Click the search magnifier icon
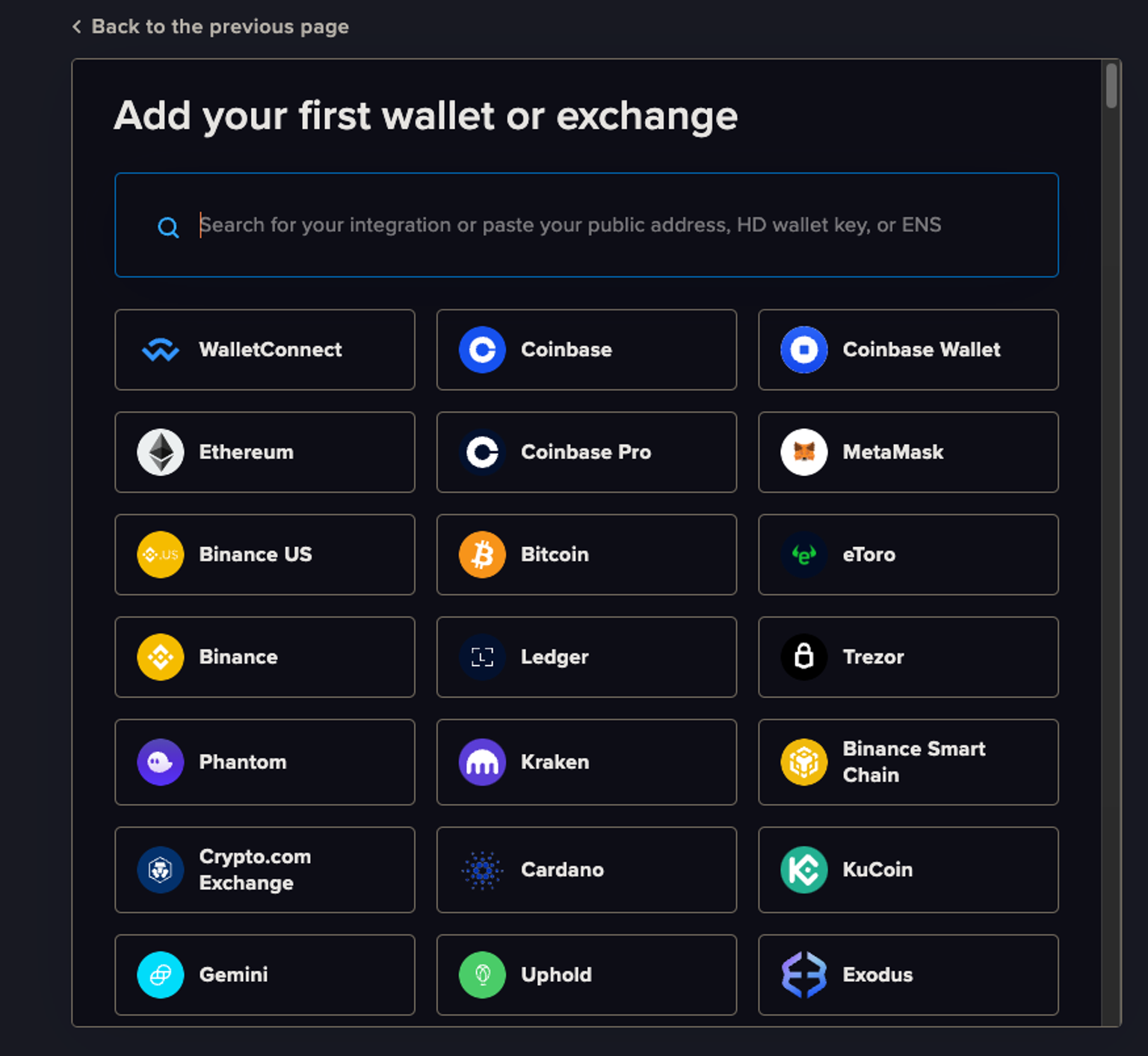Viewport: 1148px width, 1056px height. tap(168, 227)
